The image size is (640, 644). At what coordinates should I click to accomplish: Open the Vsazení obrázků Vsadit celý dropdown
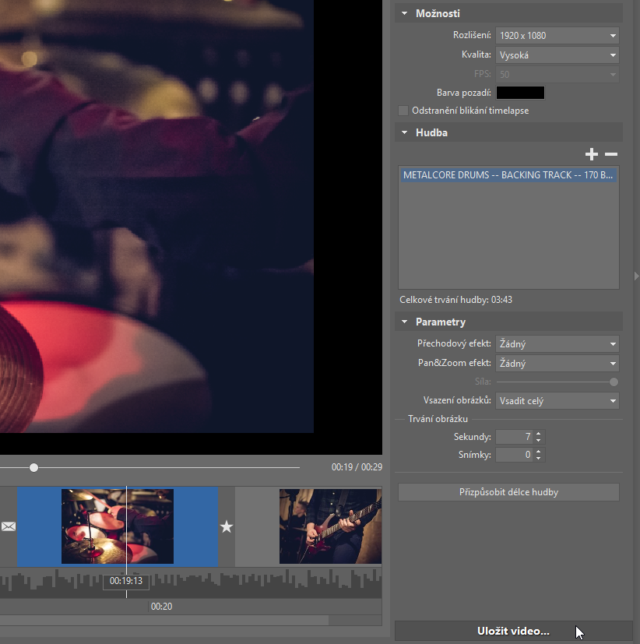(x=557, y=401)
